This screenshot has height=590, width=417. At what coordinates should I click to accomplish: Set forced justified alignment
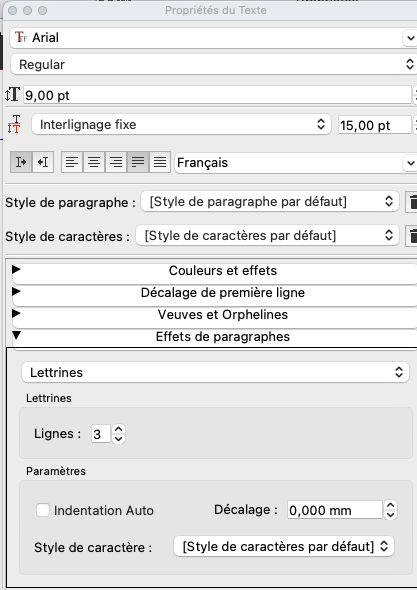point(160,162)
